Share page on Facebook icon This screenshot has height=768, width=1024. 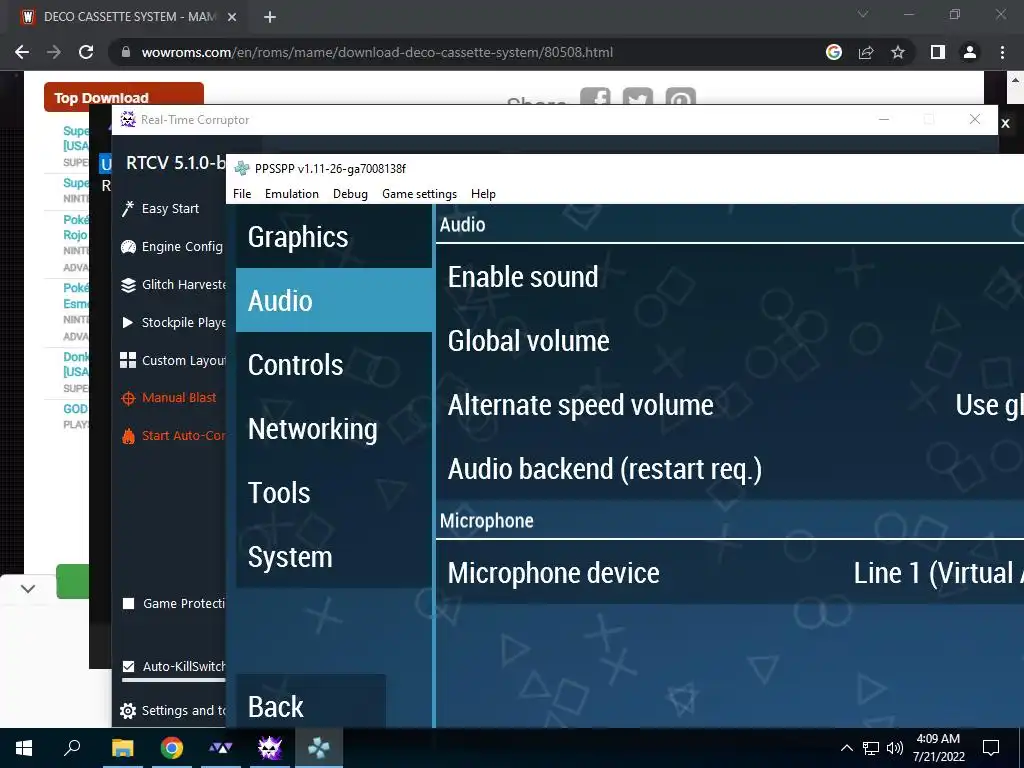tap(595, 97)
